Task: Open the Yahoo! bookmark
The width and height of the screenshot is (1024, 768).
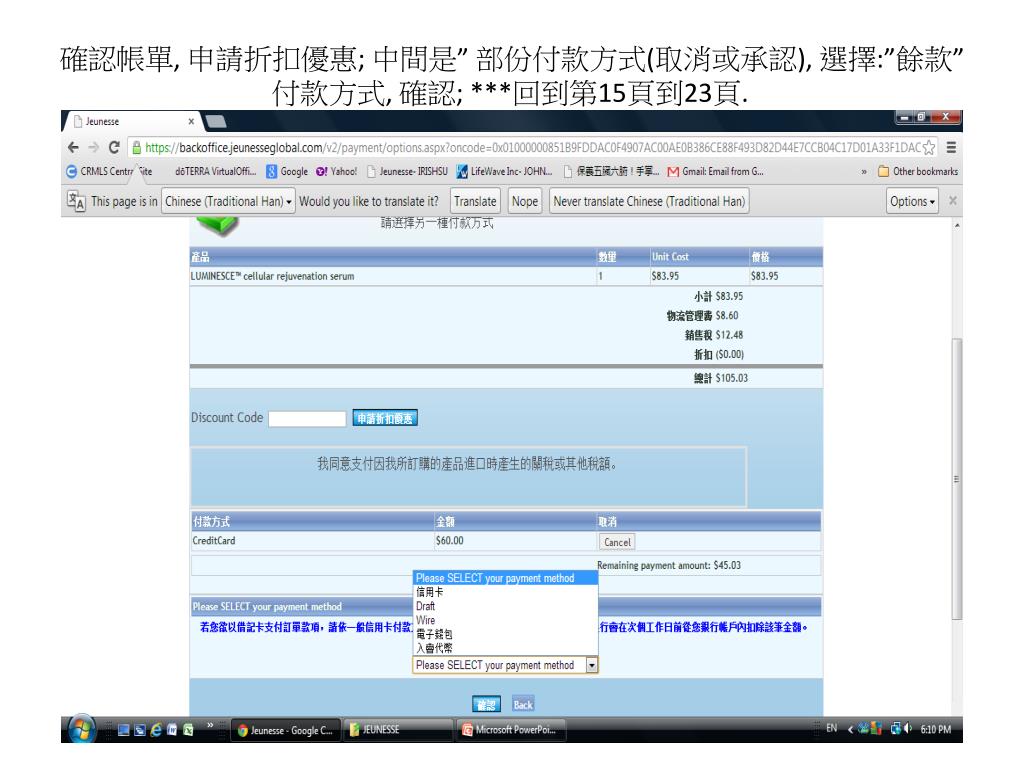Action: (x=336, y=171)
